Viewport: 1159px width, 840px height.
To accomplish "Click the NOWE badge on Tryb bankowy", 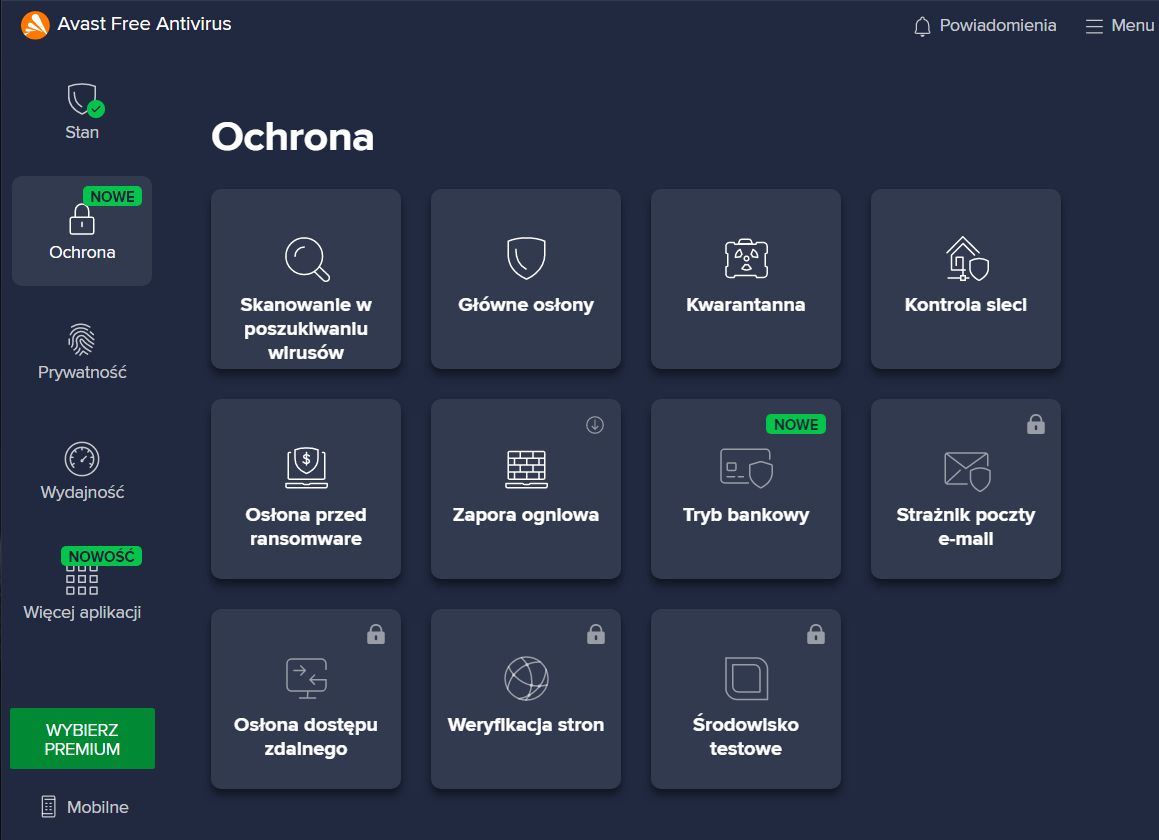I will [796, 424].
